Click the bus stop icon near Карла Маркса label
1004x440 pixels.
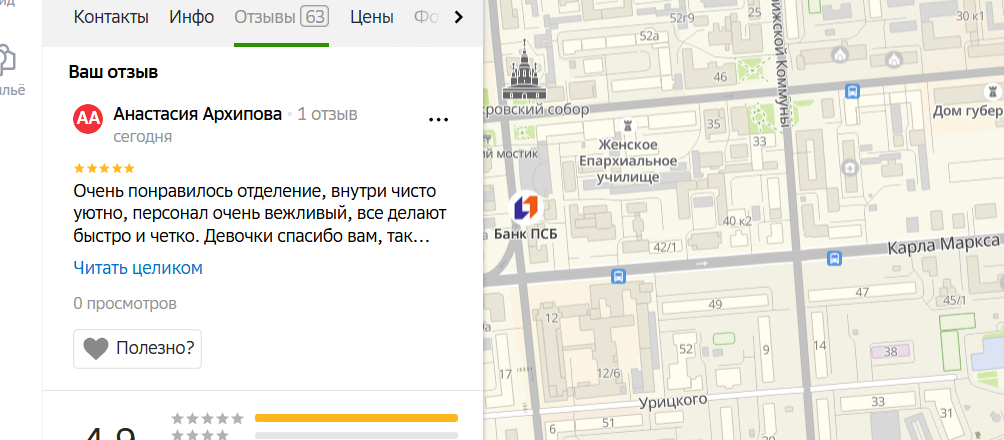click(834, 258)
